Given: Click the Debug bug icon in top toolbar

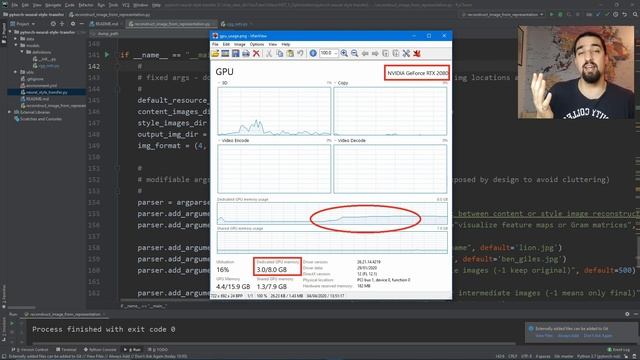Looking at the screenshot, I should tap(560, 14).
